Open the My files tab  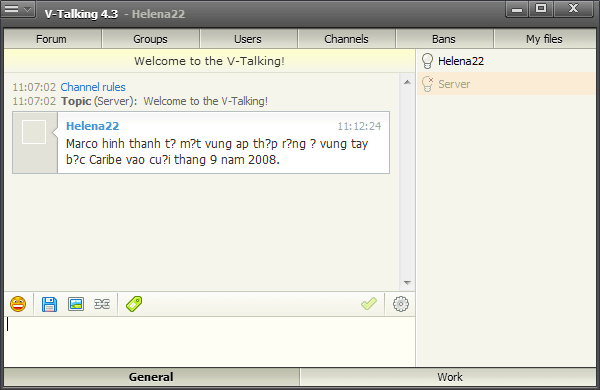[544, 39]
